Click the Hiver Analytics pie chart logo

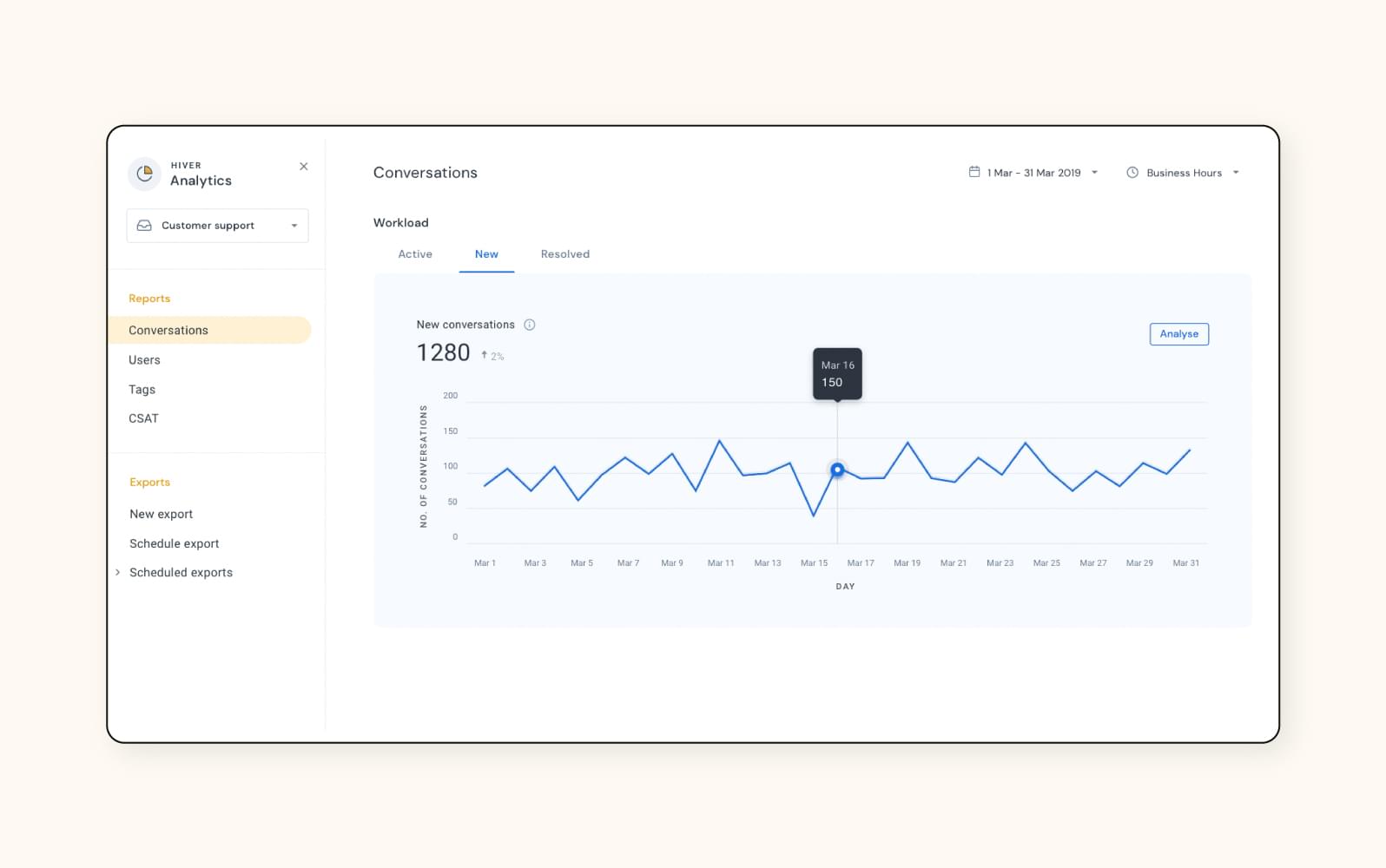click(x=144, y=174)
